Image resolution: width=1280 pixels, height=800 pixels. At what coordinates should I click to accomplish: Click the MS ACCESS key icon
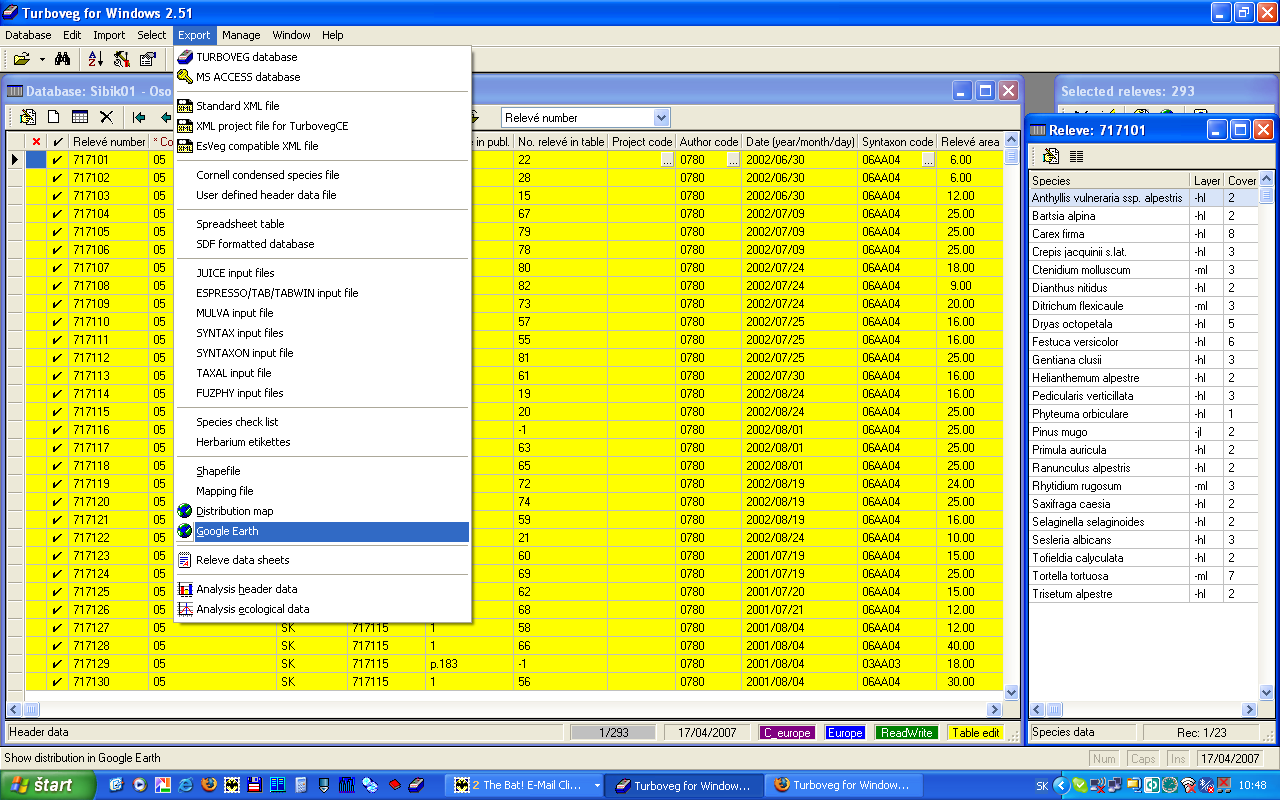point(185,77)
